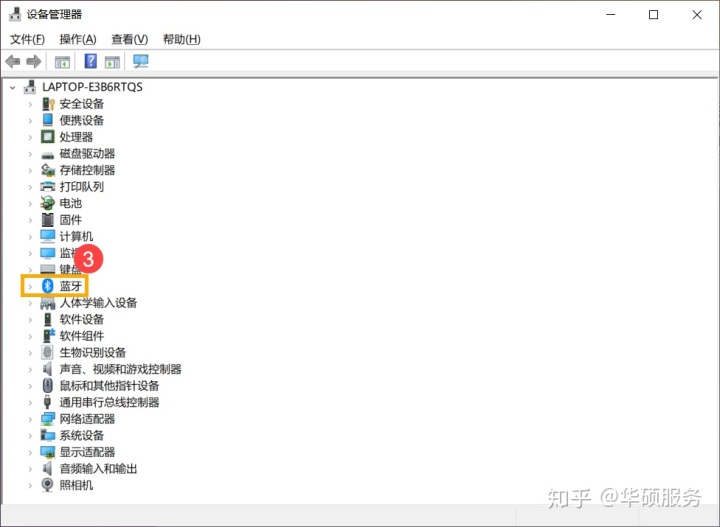Click the Device Manager title bar icon

coord(15,14)
